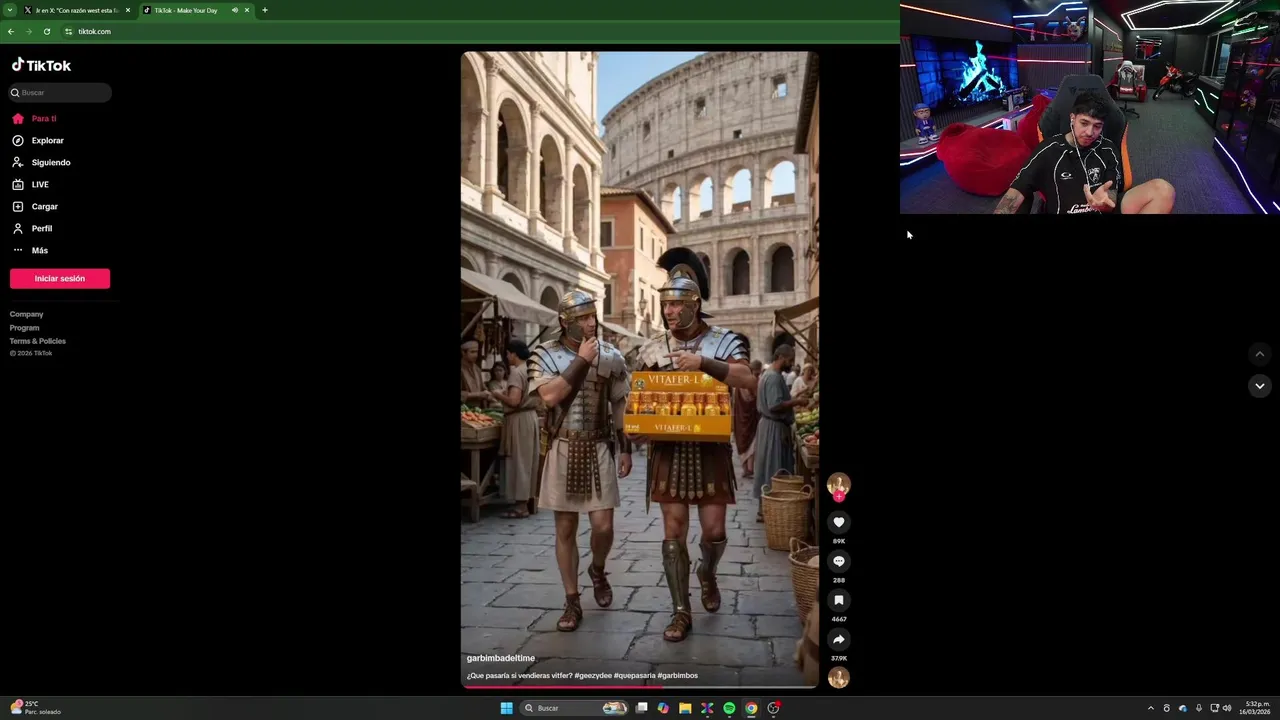
Task: Open the weather widget showing 25°C
Action: coord(36,708)
